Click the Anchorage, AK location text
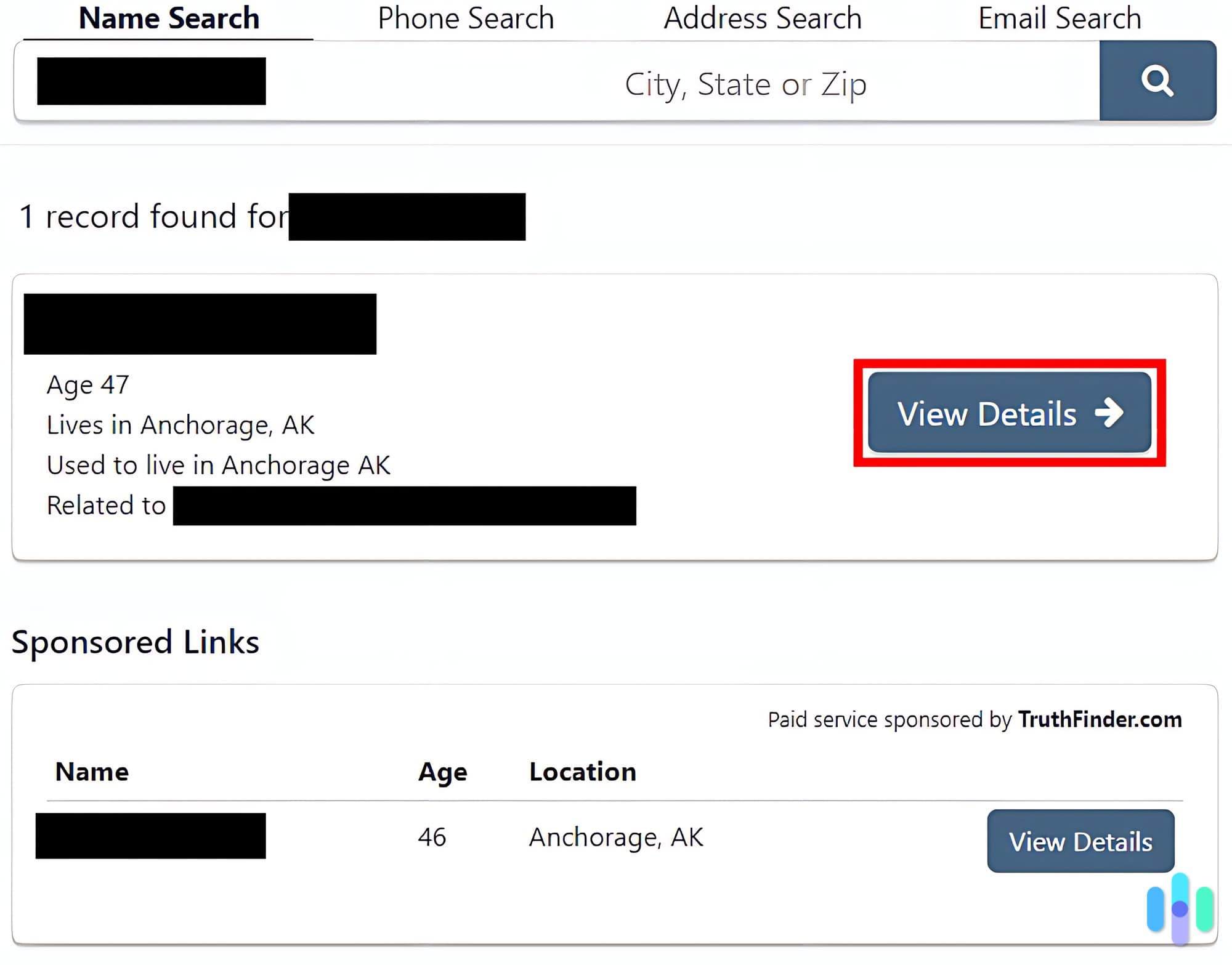This screenshot has height=965, width=1232. [x=616, y=836]
